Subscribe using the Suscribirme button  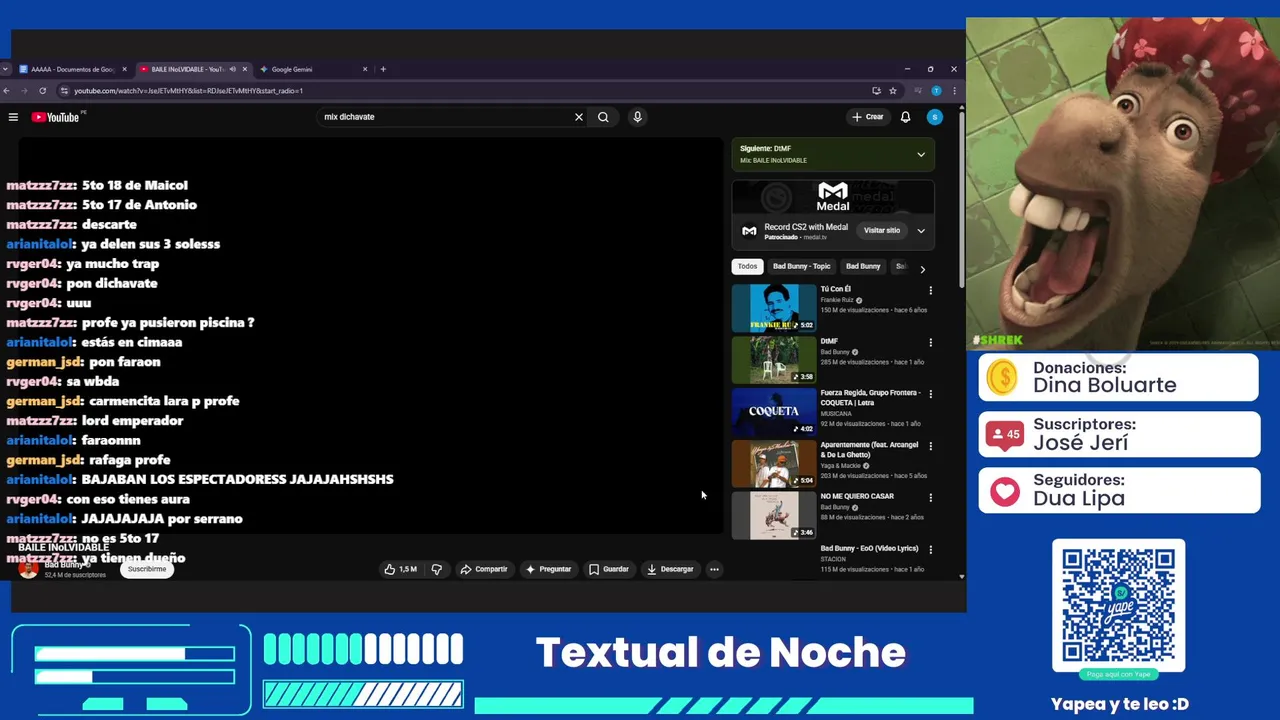(x=147, y=569)
